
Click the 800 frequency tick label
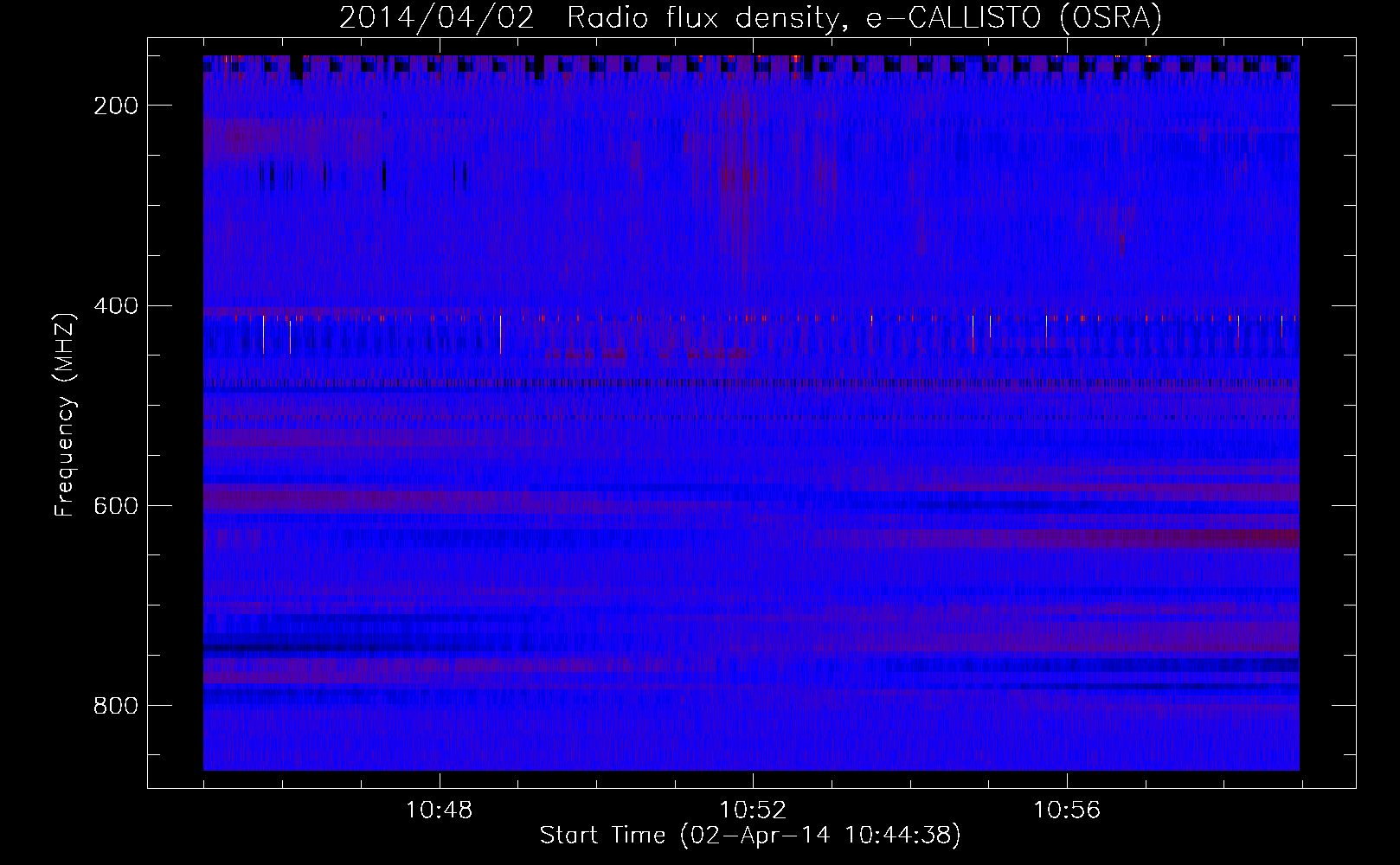(x=116, y=706)
